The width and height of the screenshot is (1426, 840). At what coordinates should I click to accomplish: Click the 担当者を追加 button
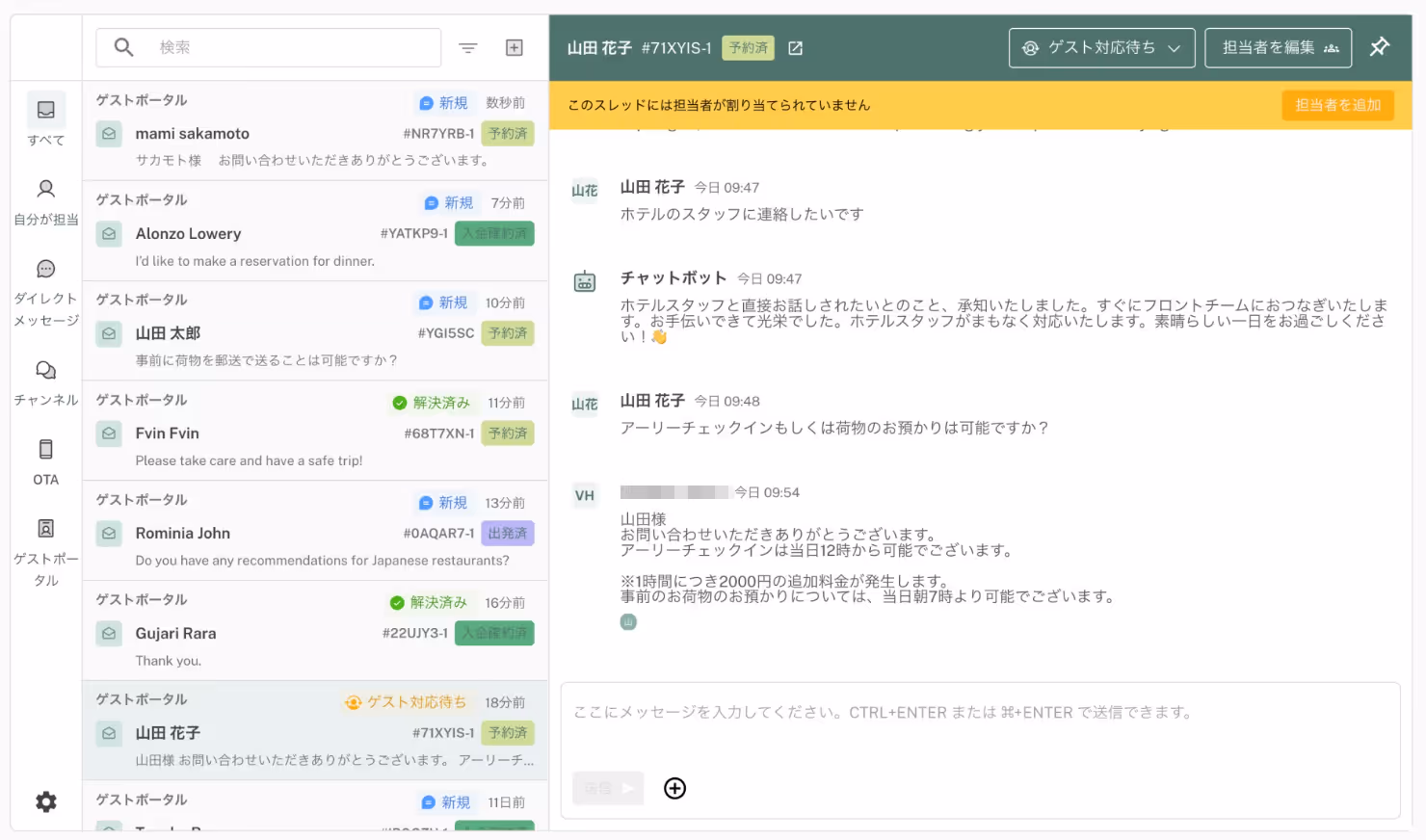point(1337,105)
